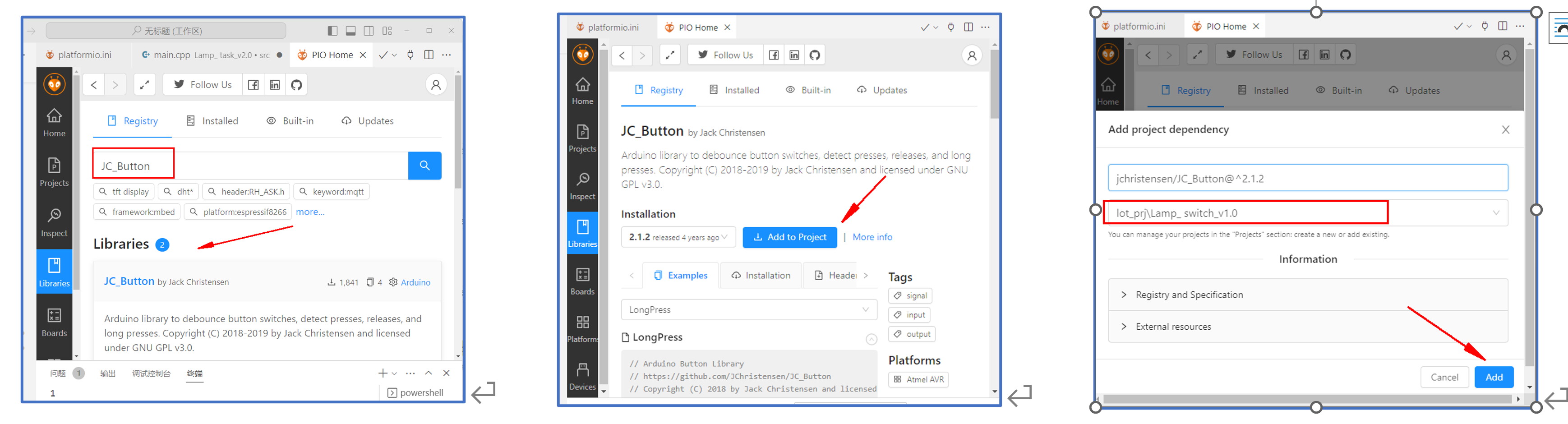Toggle the secondary sidebar layout icon in the left title bar

click(369, 30)
